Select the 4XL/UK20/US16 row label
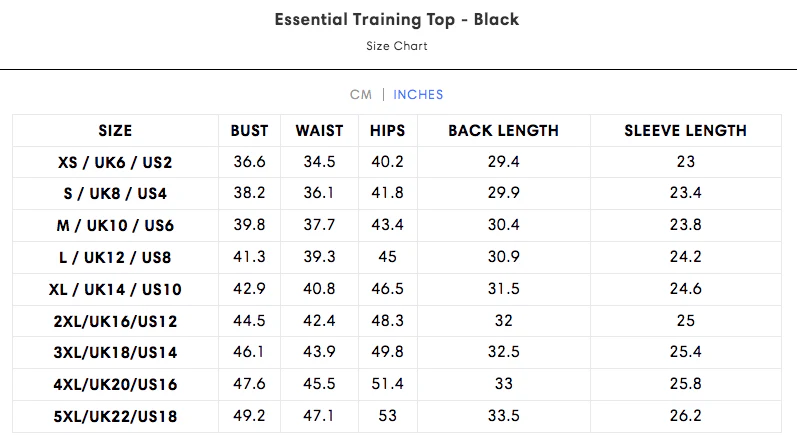 click(115, 385)
